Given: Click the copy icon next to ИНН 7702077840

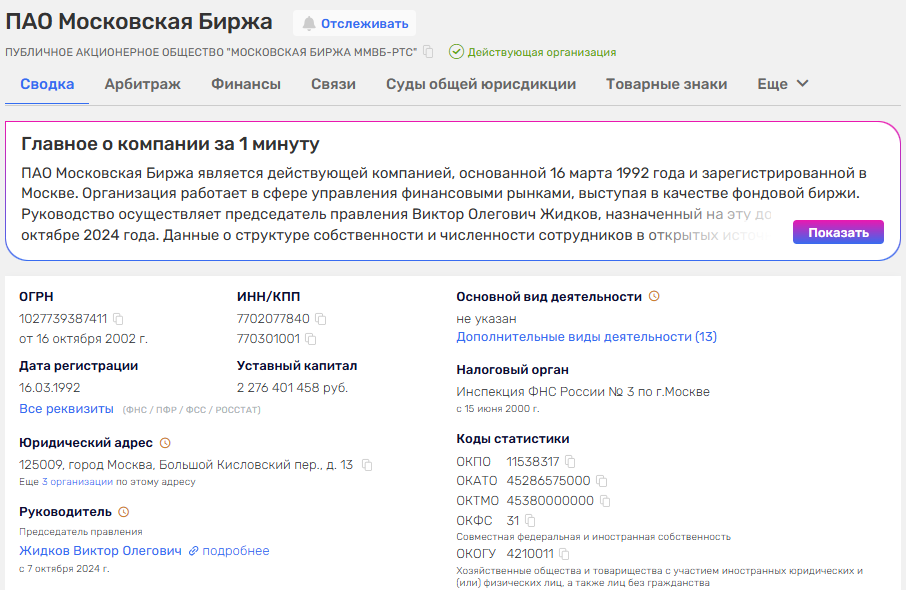Looking at the screenshot, I should (x=321, y=318).
